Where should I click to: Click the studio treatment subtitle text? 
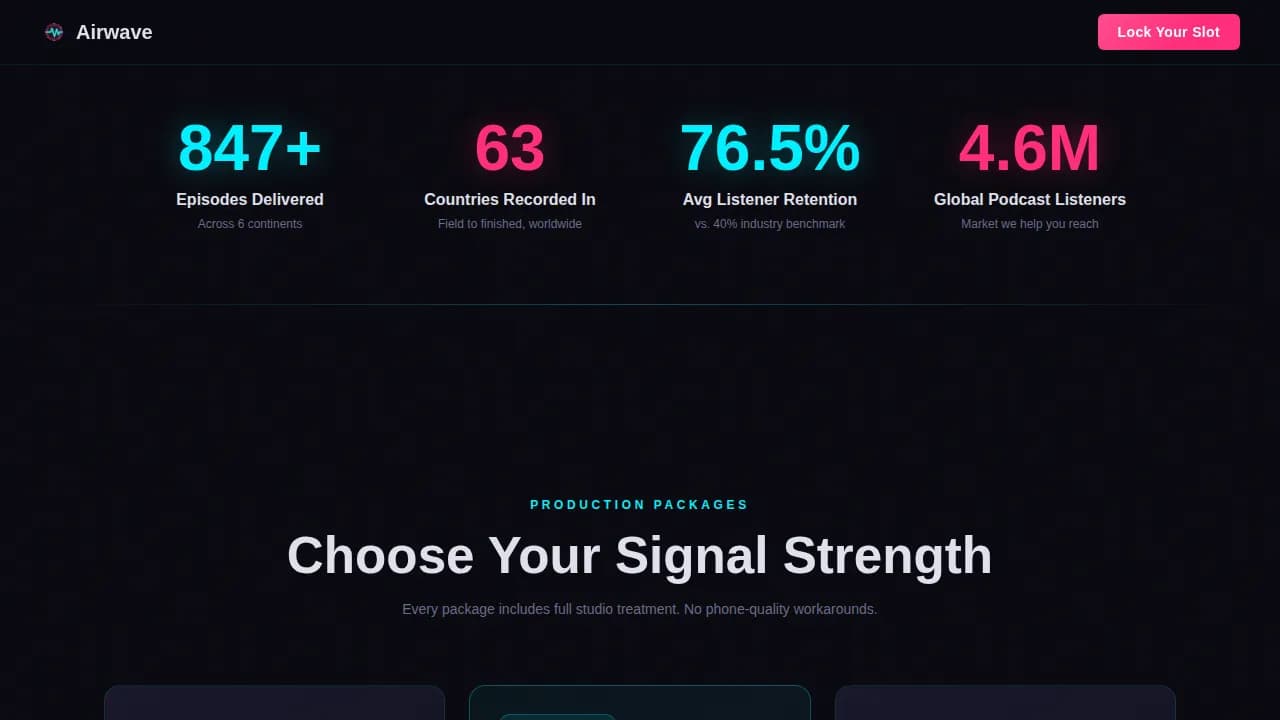point(639,609)
